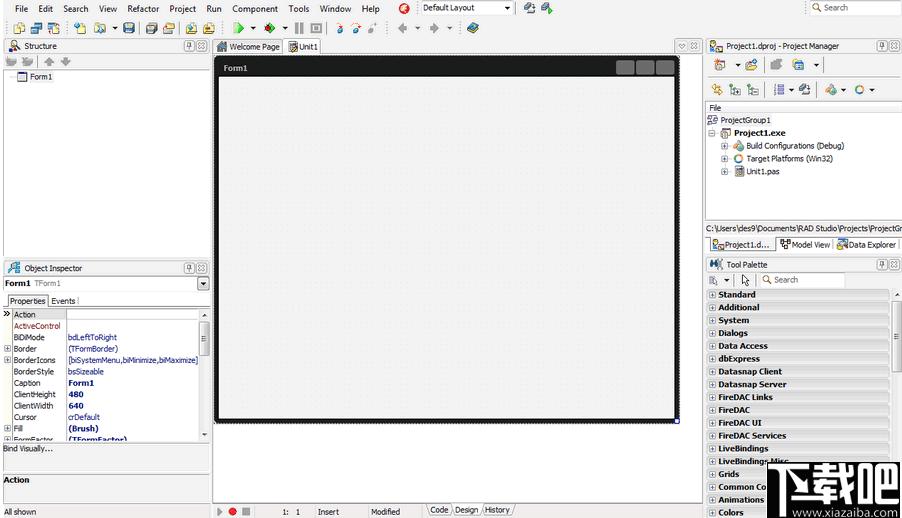The width and height of the screenshot is (902, 518).
Task: Click the Back navigation arrow
Action: point(403,28)
